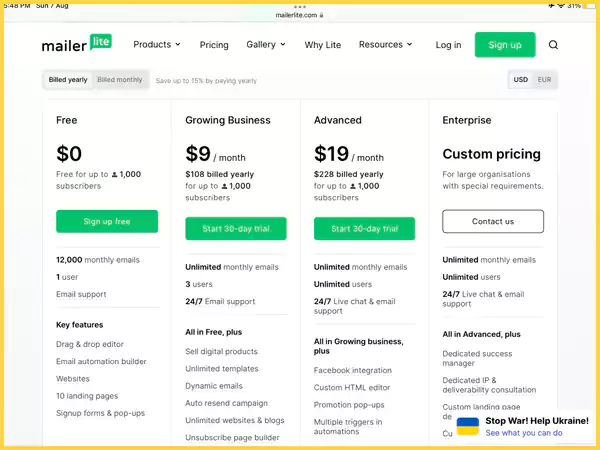Click the Log in link
This screenshot has height=450, width=600.
[448, 45]
